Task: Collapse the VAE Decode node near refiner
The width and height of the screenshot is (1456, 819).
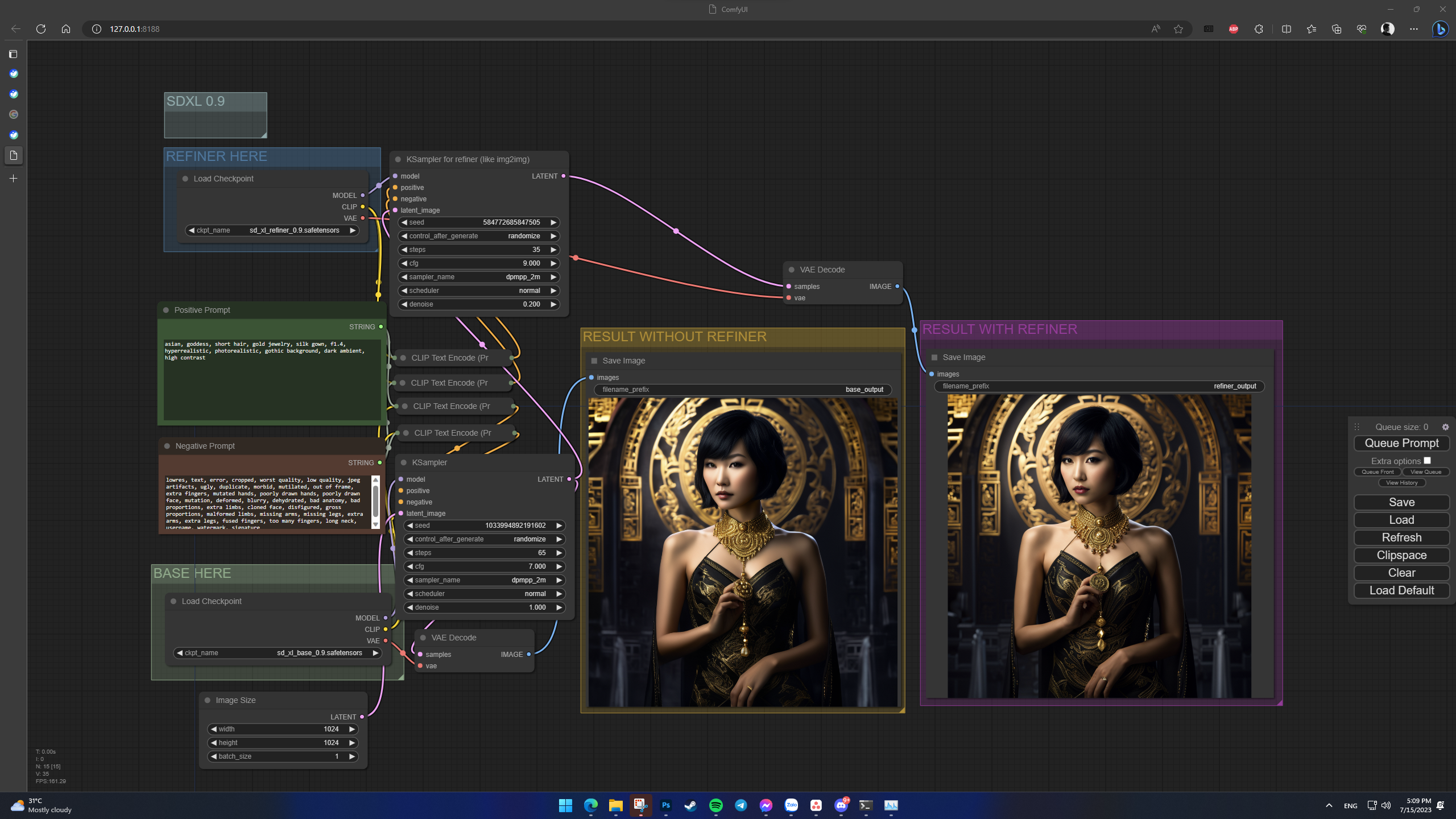Action: tap(792, 270)
